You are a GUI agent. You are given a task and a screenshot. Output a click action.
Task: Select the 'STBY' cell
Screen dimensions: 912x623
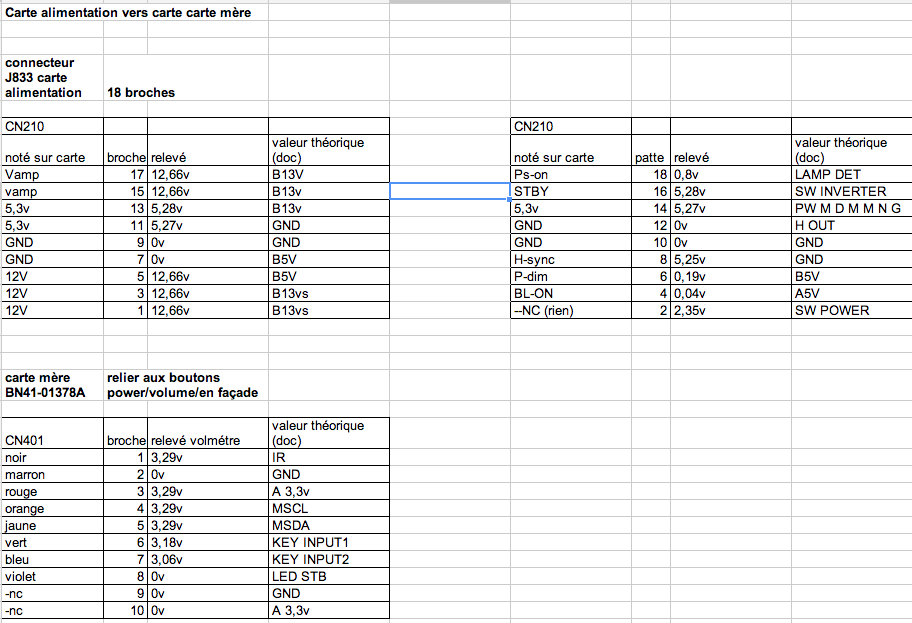click(x=571, y=191)
